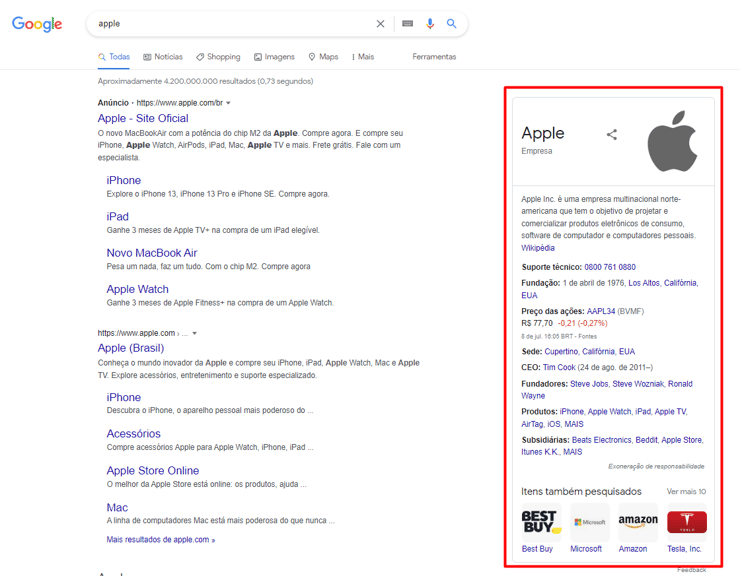Open the Tesla, Inc. text link

pyautogui.click(x=684, y=549)
